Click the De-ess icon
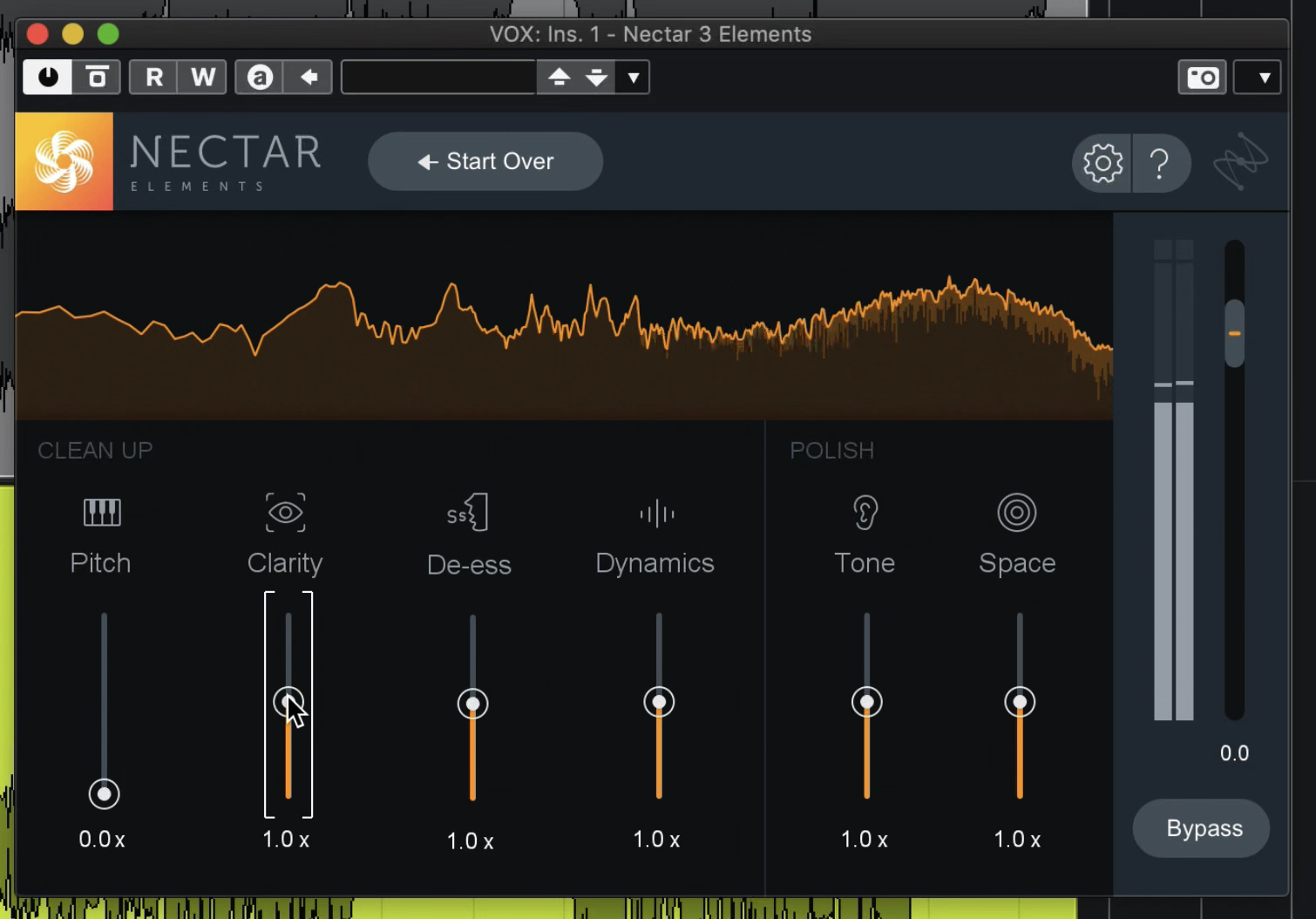The height and width of the screenshot is (919, 1316). pyautogui.click(x=468, y=512)
